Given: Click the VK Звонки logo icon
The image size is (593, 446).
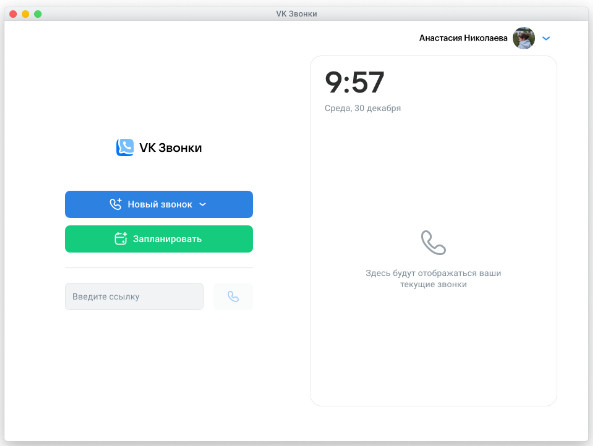Looking at the screenshot, I should [125, 148].
